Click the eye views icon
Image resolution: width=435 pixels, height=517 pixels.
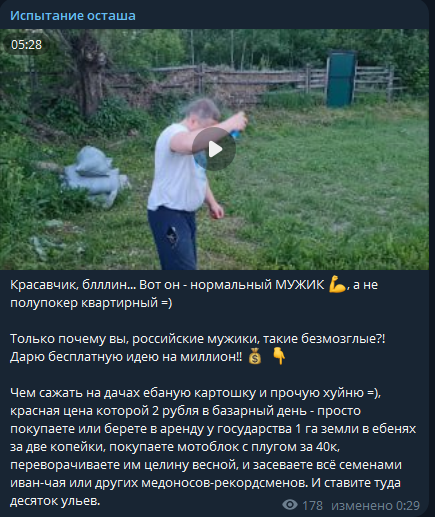click(290, 505)
